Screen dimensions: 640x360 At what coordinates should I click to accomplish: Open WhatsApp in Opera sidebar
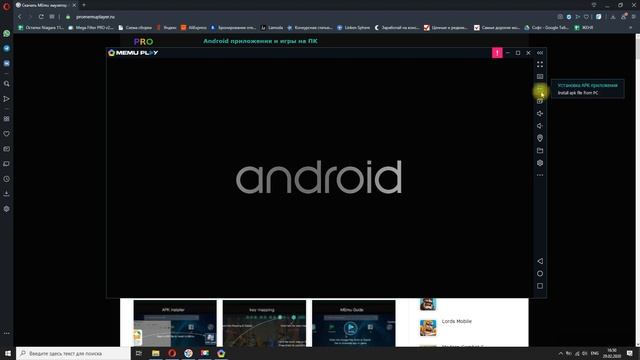[x=7, y=33]
